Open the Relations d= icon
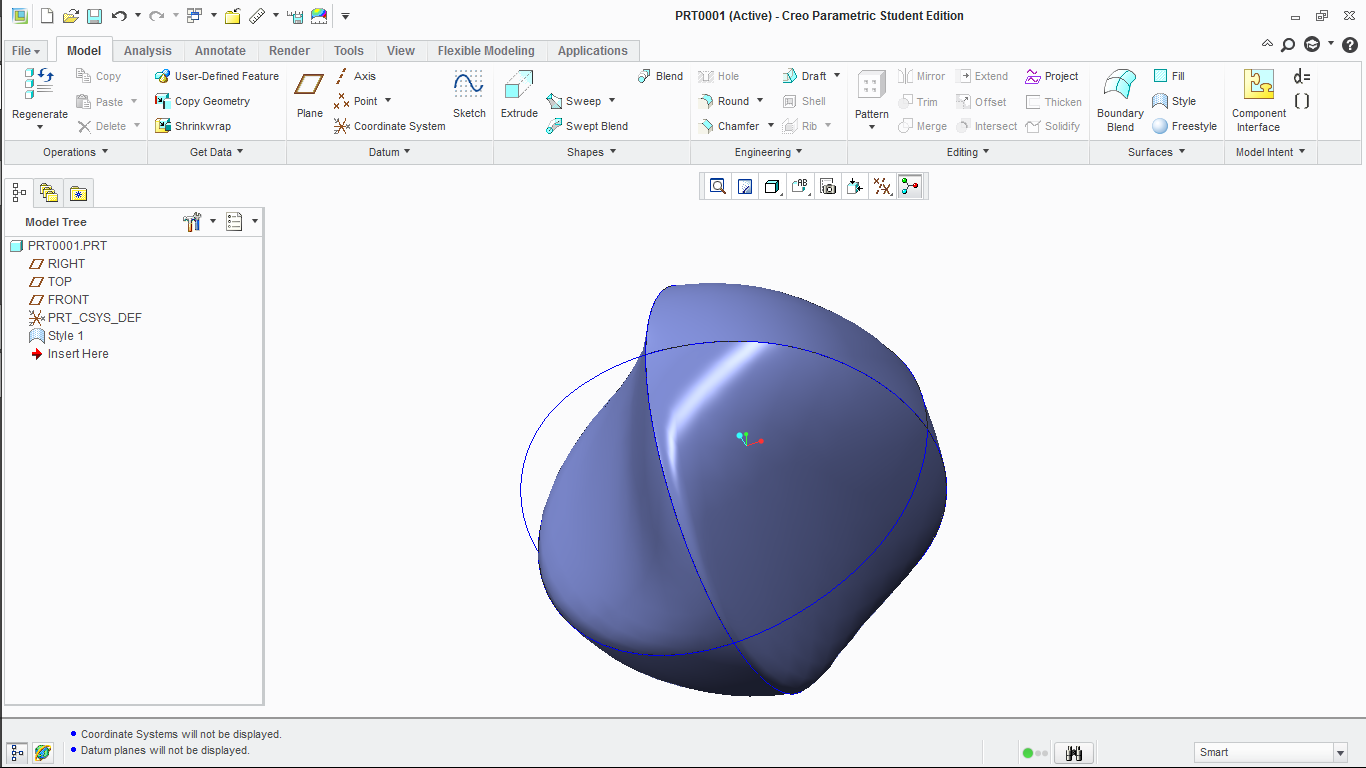Image resolution: width=1366 pixels, height=768 pixels. pos(1302,77)
